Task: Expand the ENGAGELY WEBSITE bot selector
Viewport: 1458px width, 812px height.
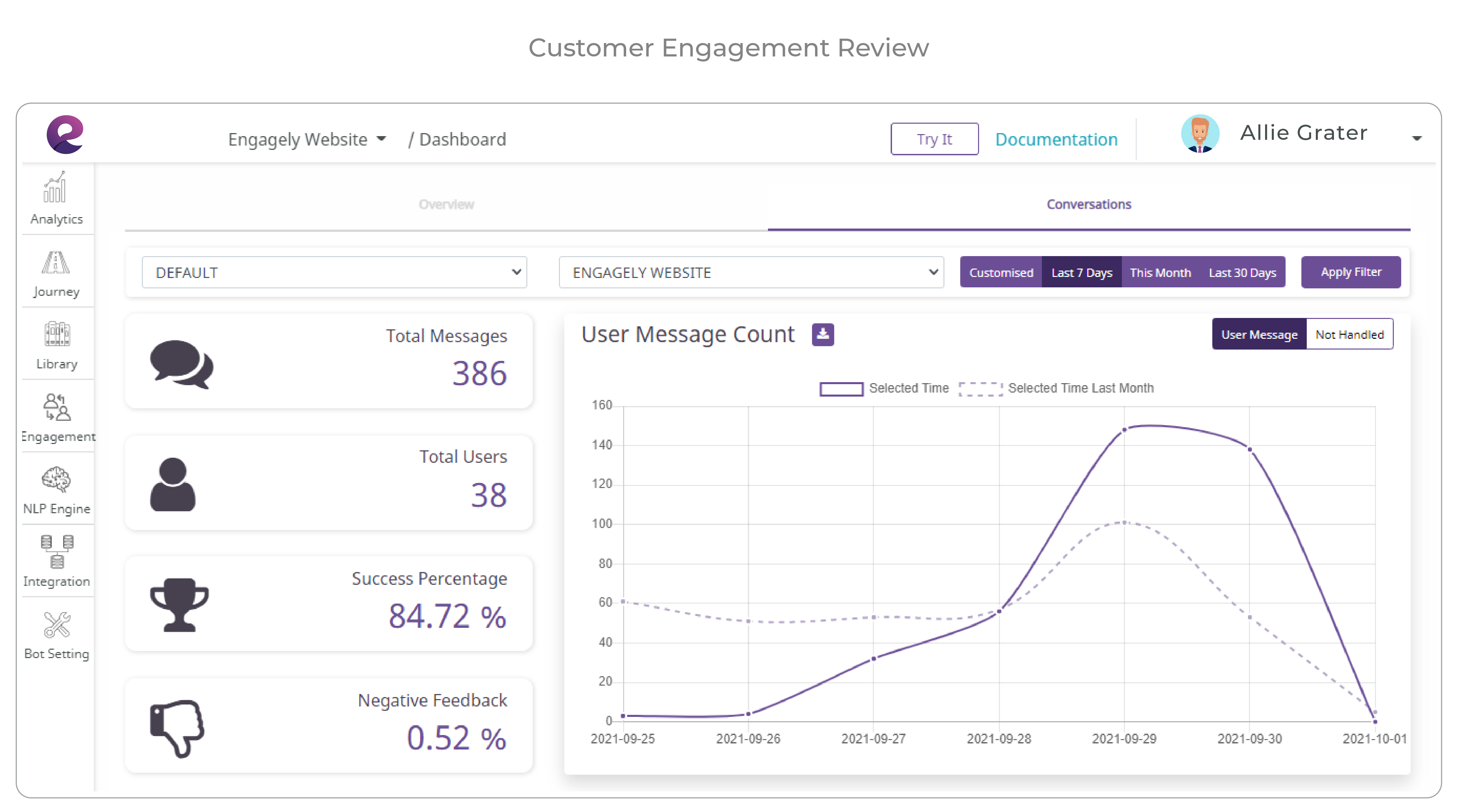Action: coord(751,272)
